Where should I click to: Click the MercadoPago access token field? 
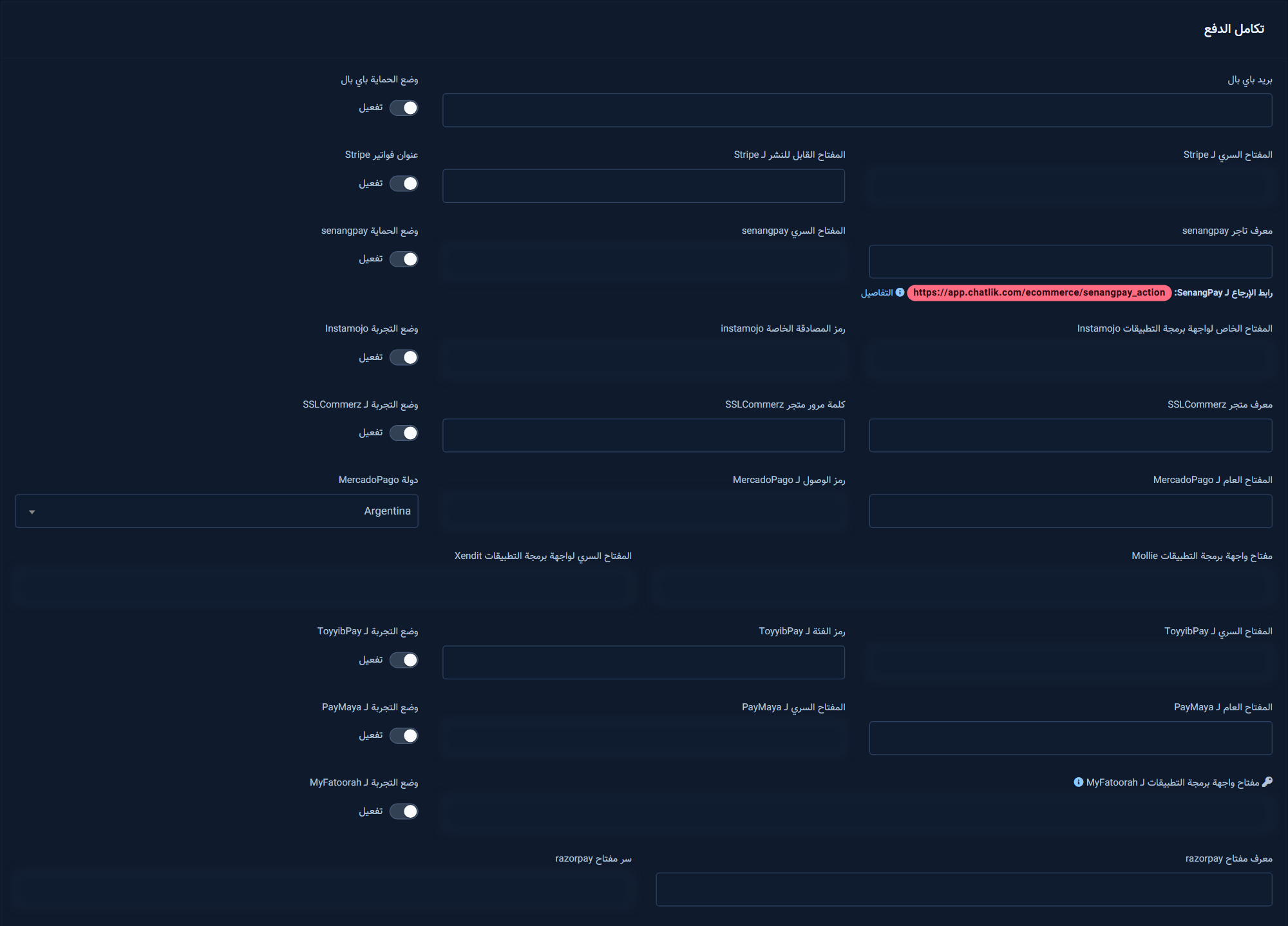644,511
